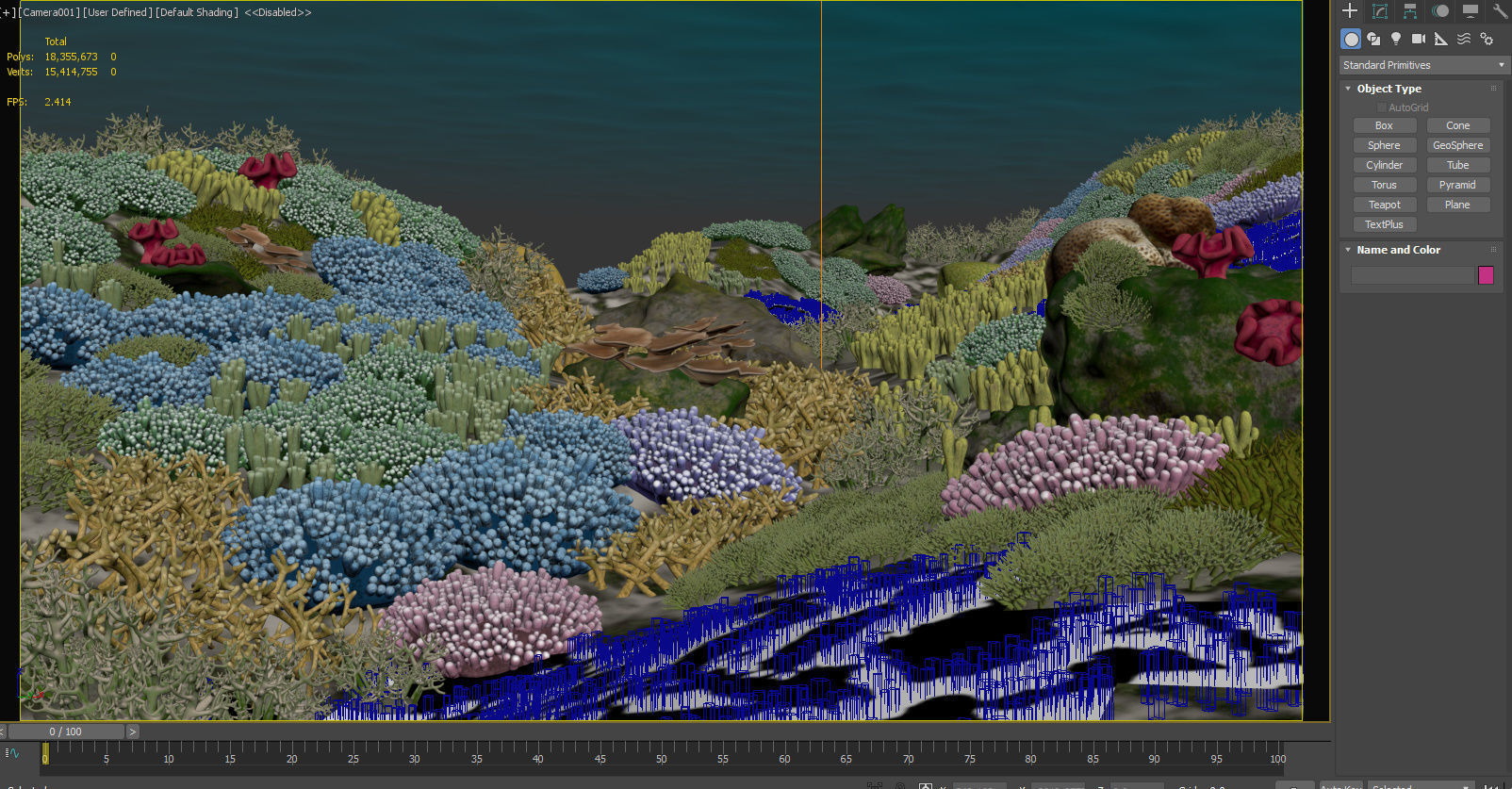Jump to frame 50 on the timeline
This screenshot has height=789, width=1512.
tap(661, 758)
